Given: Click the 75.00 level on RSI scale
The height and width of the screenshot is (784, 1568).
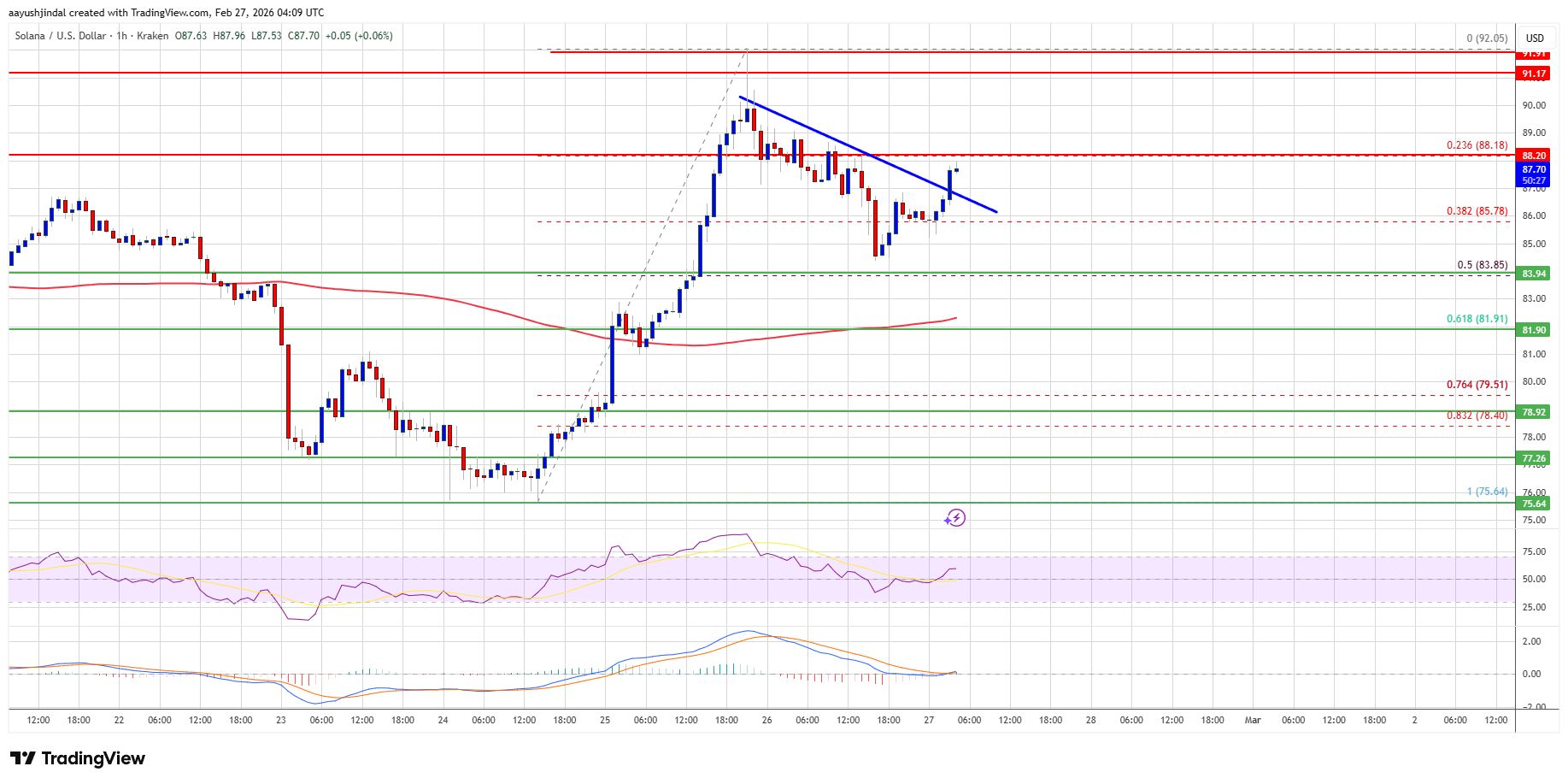Looking at the screenshot, I should coord(1533,551).
